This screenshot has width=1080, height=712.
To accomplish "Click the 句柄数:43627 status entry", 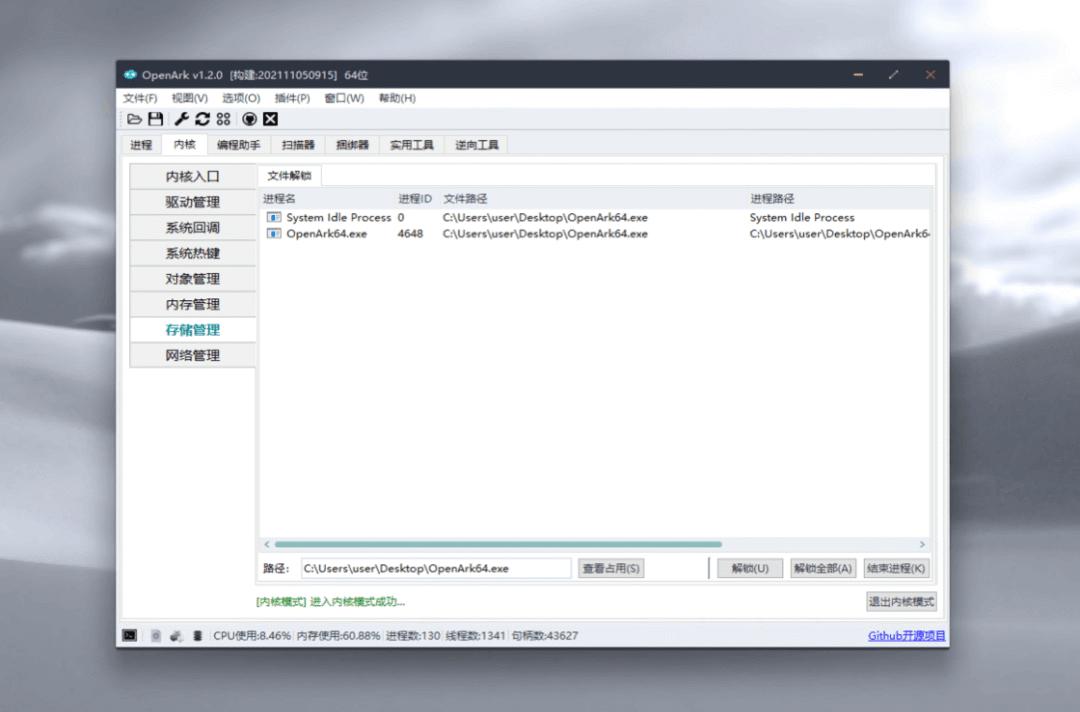I will (x=544, y=636).
